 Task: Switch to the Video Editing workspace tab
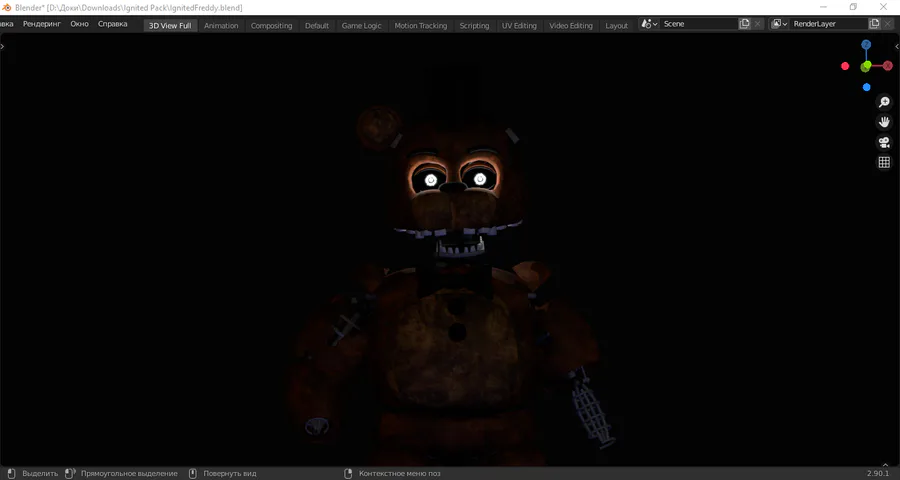pyautogui.click(x=571, y=25)
